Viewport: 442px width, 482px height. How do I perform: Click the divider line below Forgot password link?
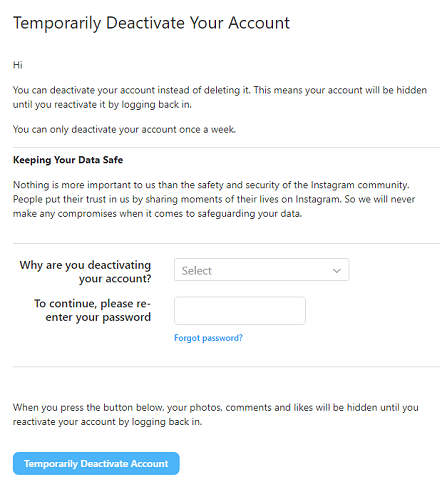[x=226, y=367]
